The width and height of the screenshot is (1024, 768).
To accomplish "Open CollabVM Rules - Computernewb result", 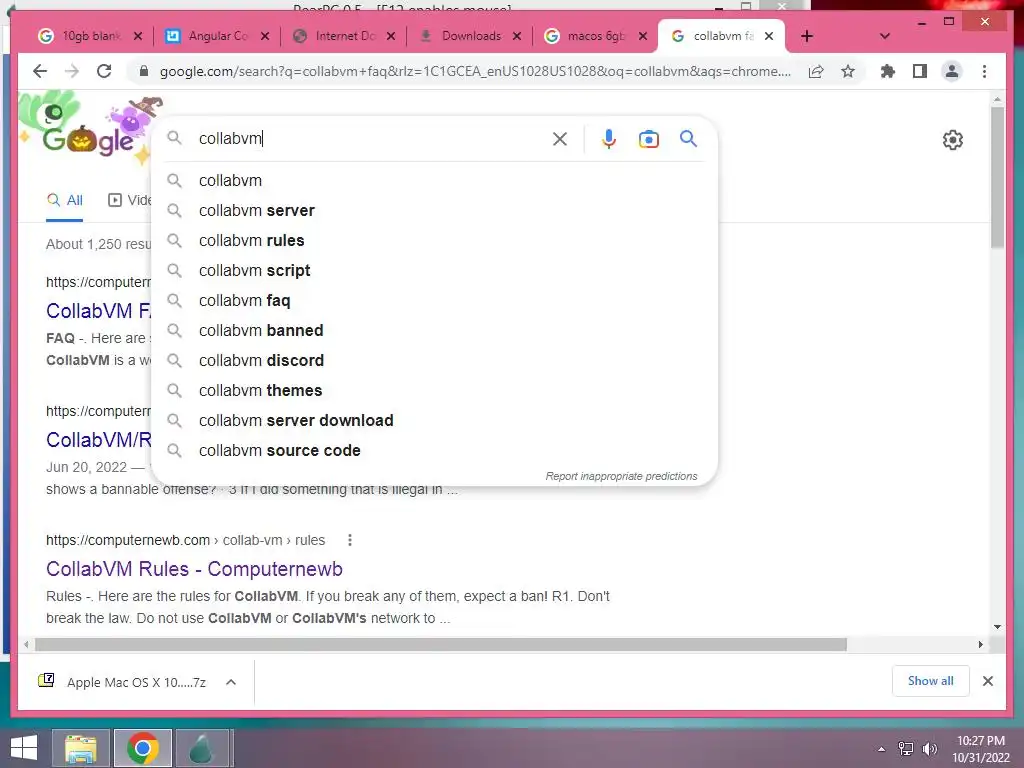I will (x=194, y=569).
